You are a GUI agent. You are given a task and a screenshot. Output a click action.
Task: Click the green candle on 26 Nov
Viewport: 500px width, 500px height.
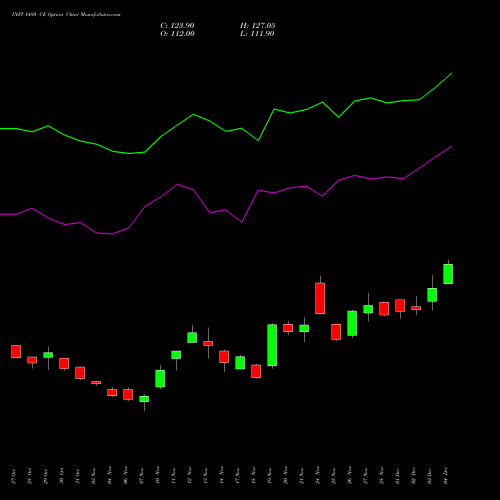pos(352,323)
